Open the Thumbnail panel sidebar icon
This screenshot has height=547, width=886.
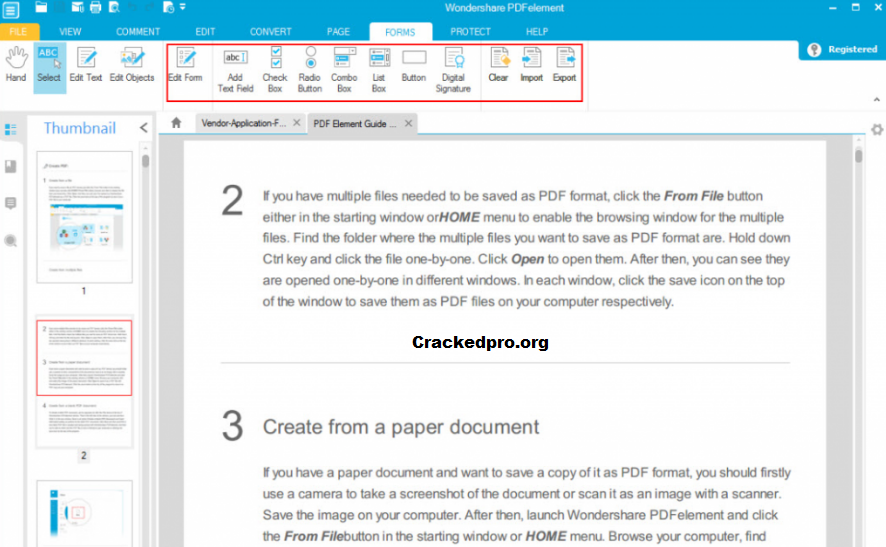point(11,129)
